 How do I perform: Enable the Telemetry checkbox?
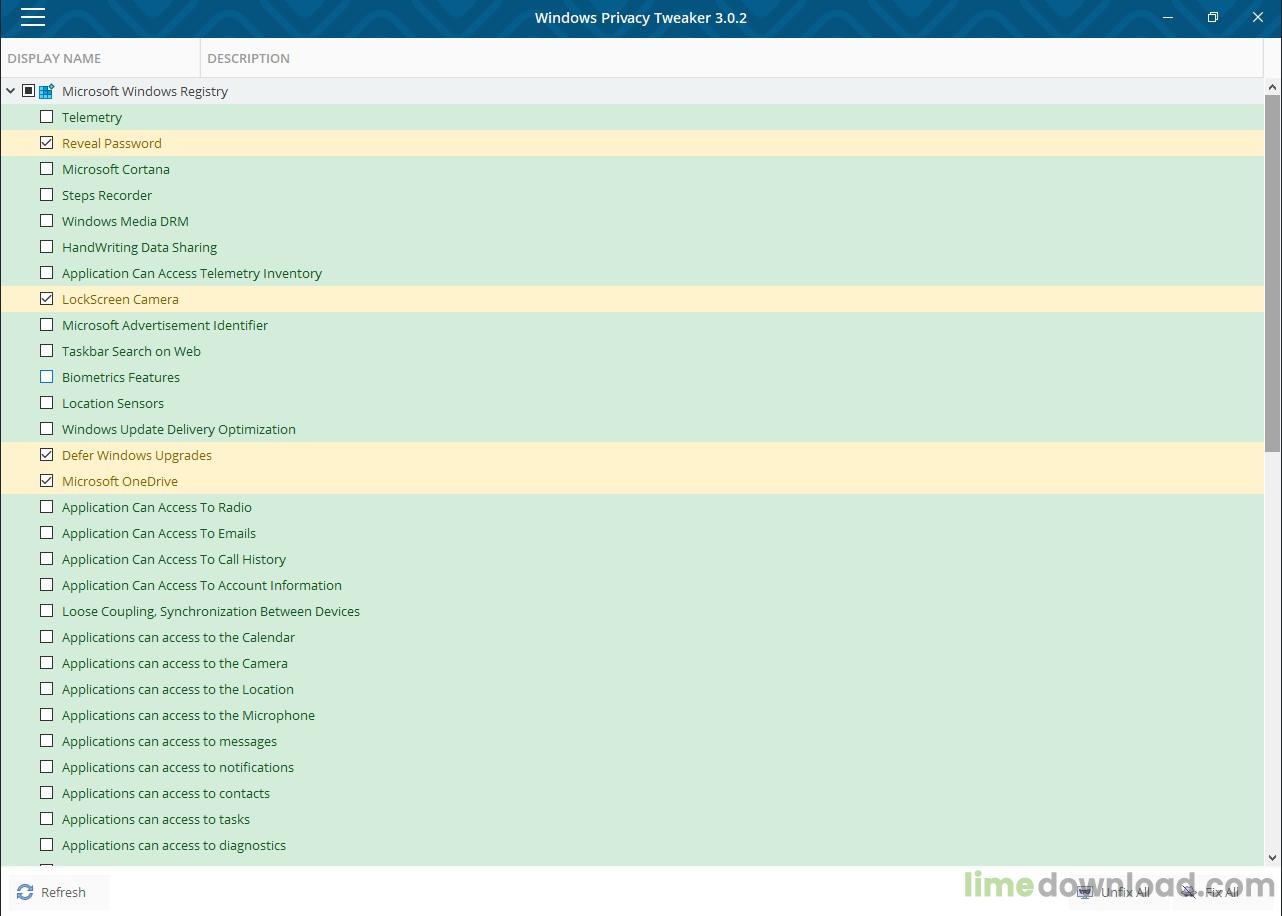46,117
